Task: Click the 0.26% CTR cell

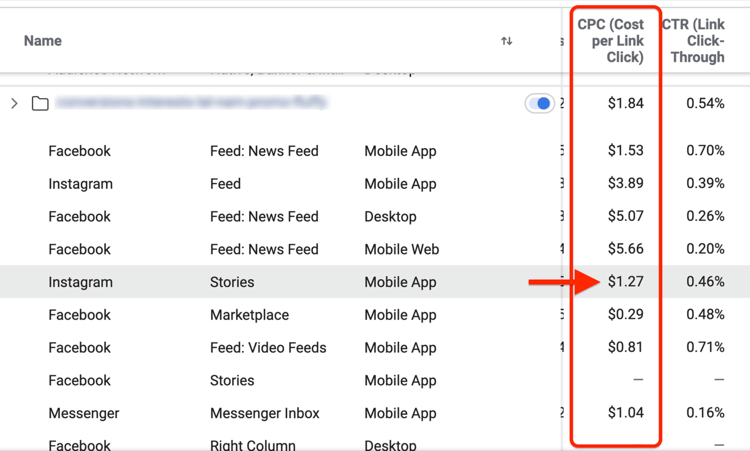Action: tap(705, 216)
